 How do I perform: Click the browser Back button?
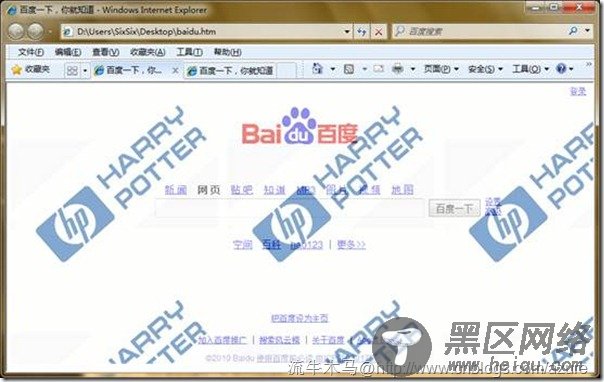pos(16,31)
